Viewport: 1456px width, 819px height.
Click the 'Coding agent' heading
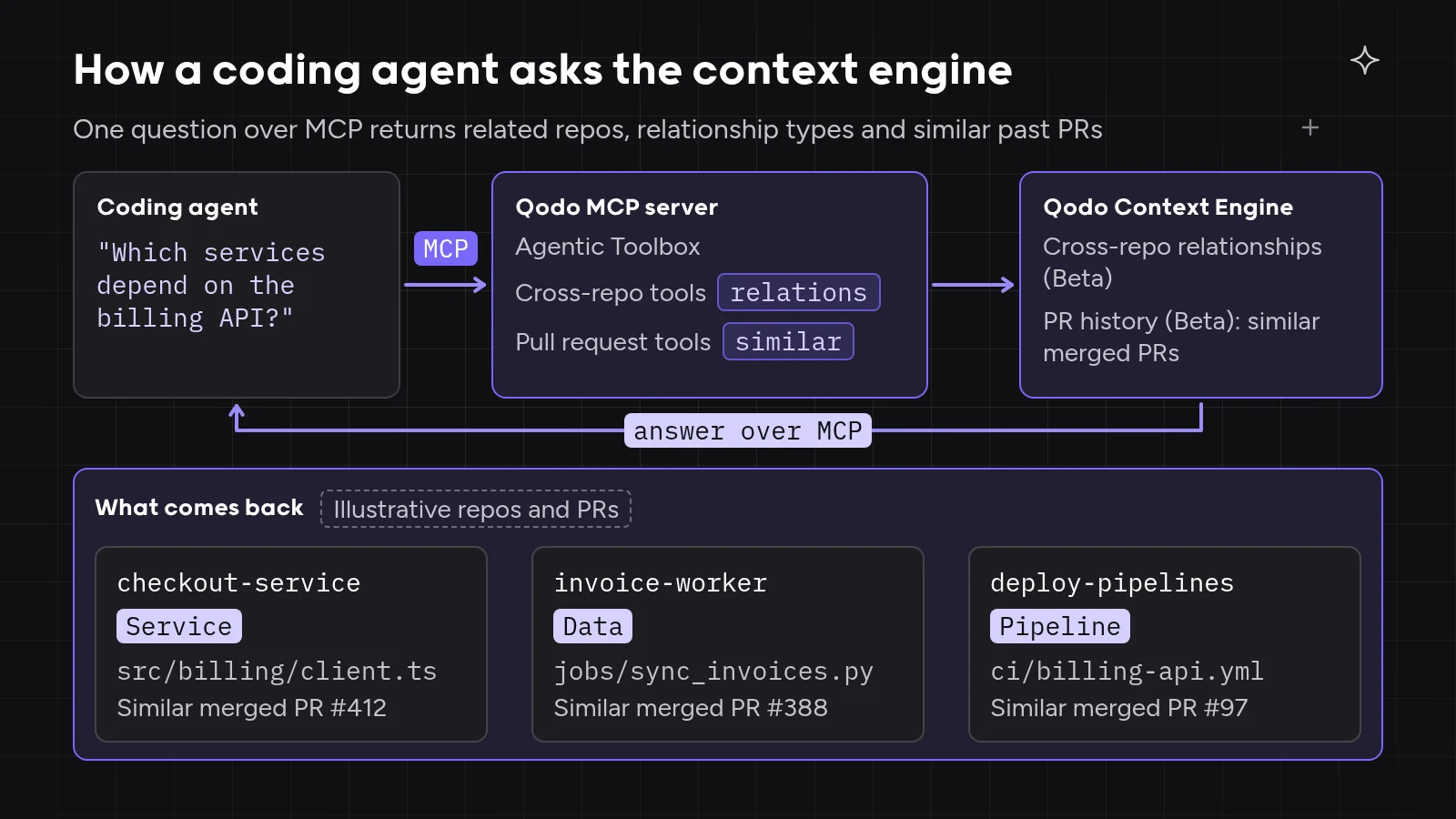coord(177,207)
